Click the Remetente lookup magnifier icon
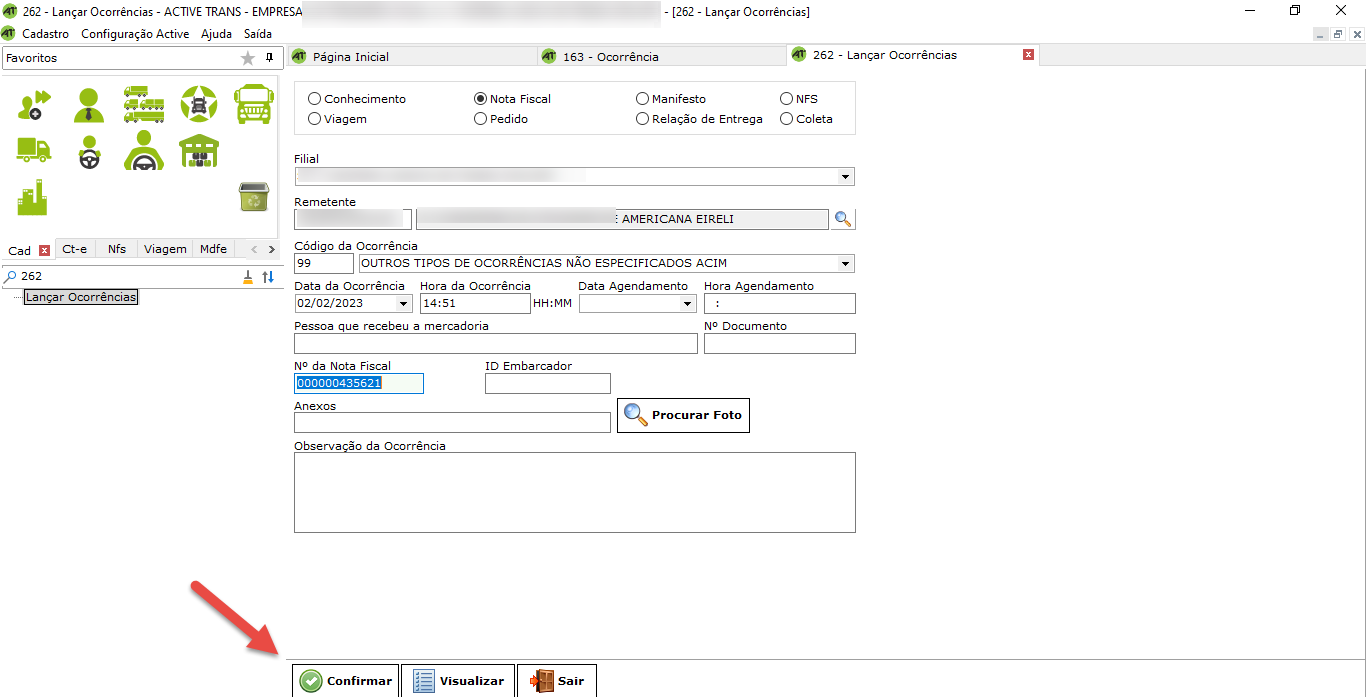Screen dimensions: 1366x697 coord(843,219)
